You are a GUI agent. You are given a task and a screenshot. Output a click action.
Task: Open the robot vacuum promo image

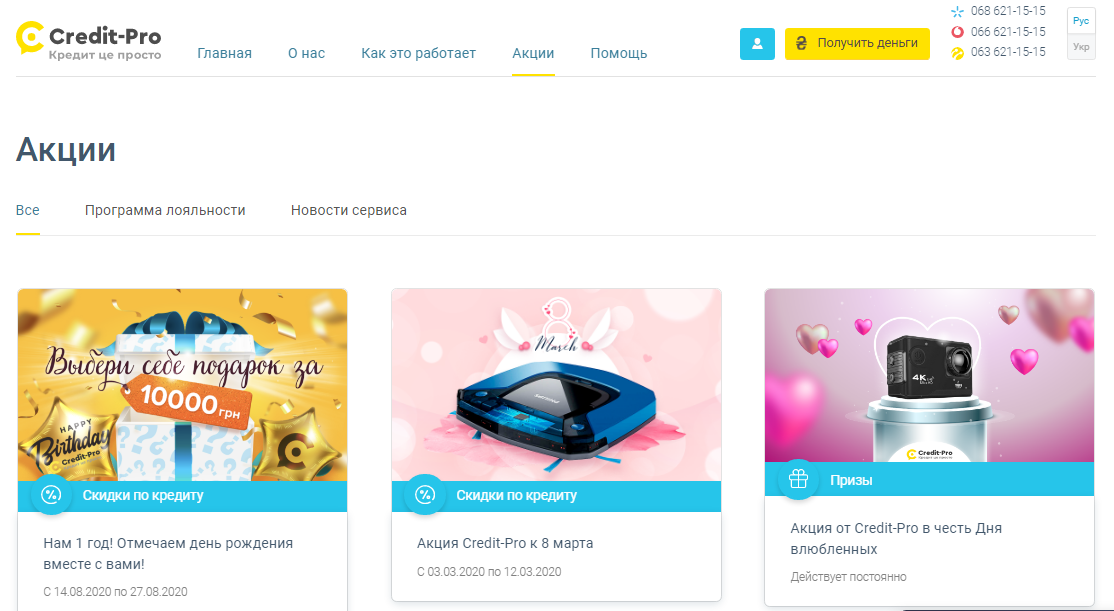coord(556,384)
